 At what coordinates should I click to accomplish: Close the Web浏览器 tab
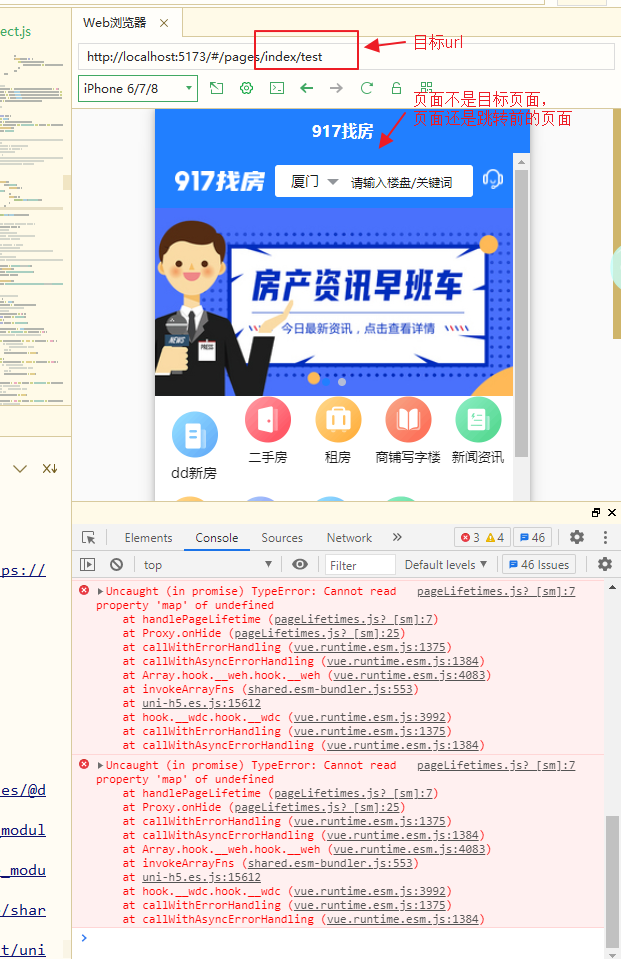click(163, 23)
